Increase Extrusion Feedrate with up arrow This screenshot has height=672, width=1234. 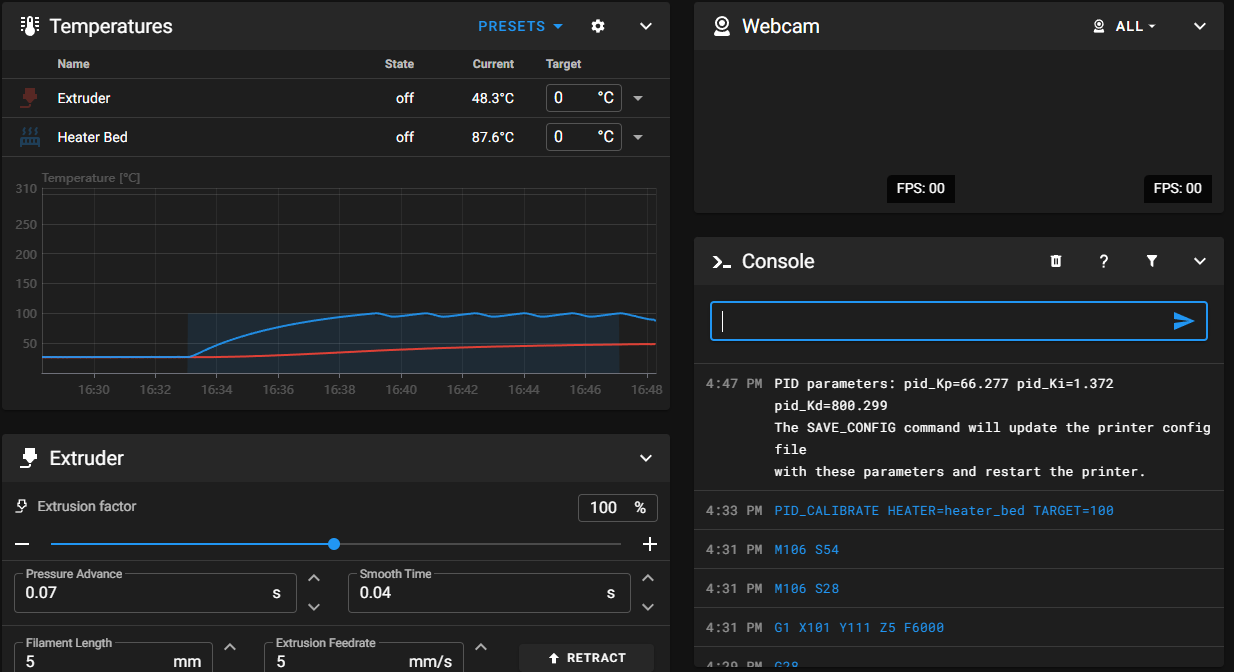pyautogui.click(x=481, y=647)
